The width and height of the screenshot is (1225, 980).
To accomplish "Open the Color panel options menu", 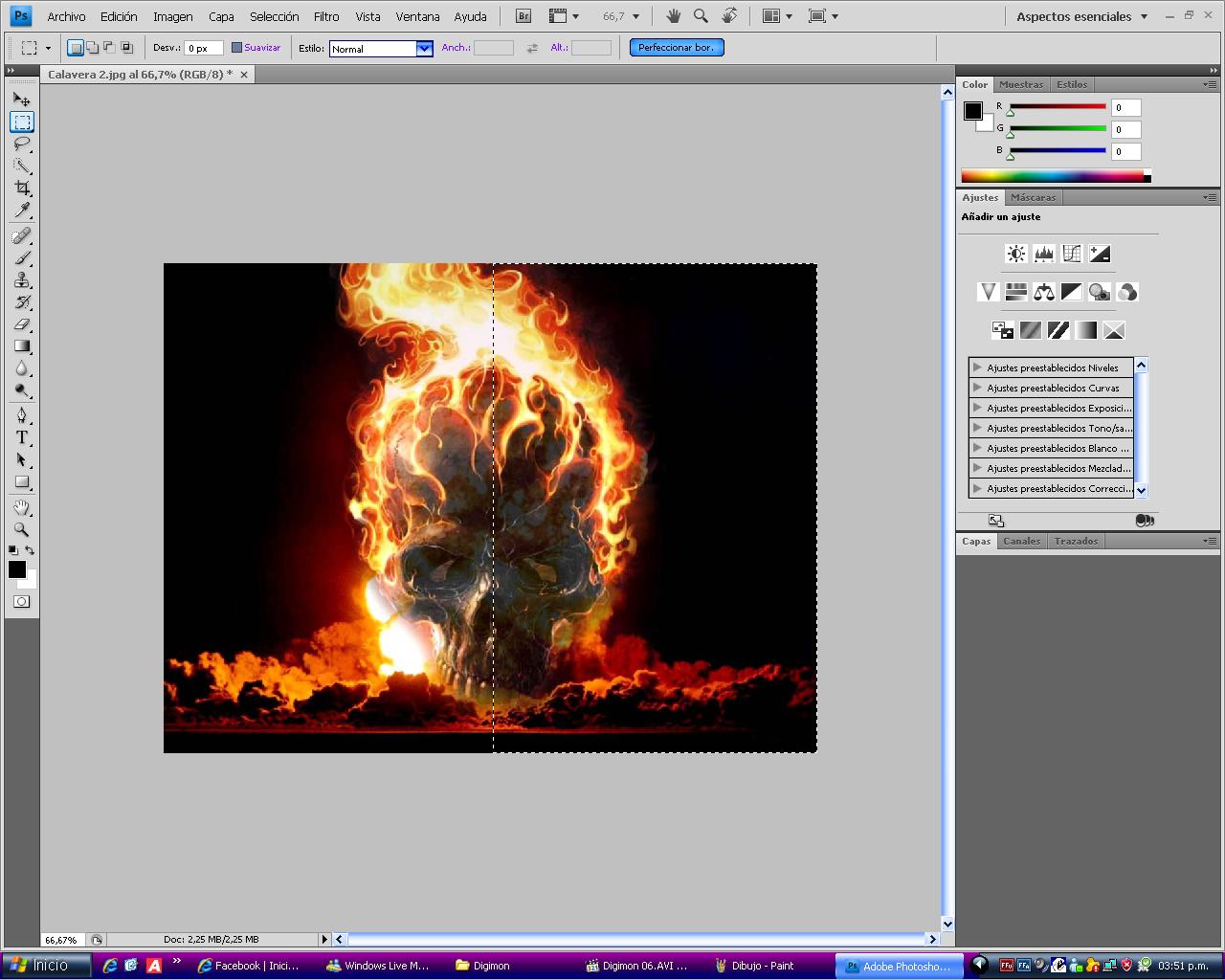I will click(1211, 84).
